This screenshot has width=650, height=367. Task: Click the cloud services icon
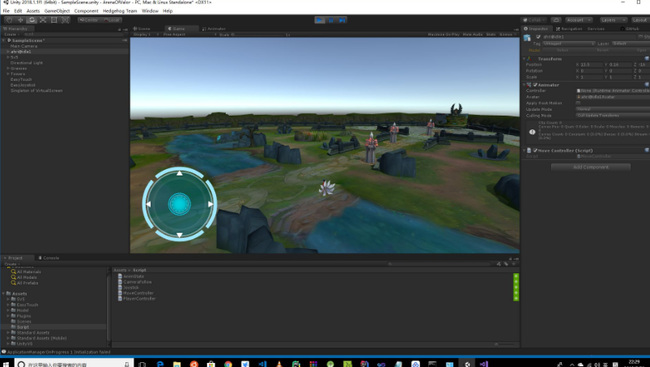[556, 20]
